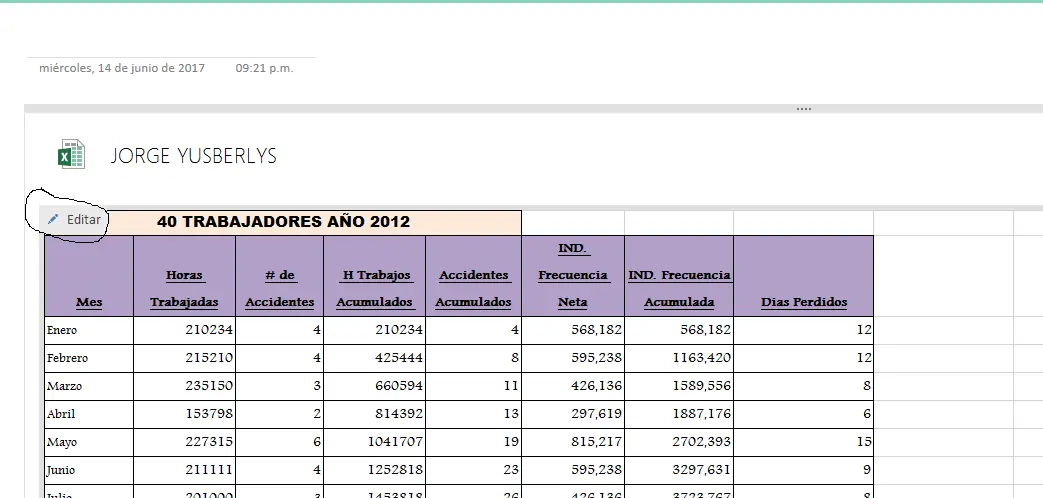Image resolution: width=1043 pixels, height=498 pixels.
Task: Select the Junio accumulated value 3297,631
Action: click(679, 470)
